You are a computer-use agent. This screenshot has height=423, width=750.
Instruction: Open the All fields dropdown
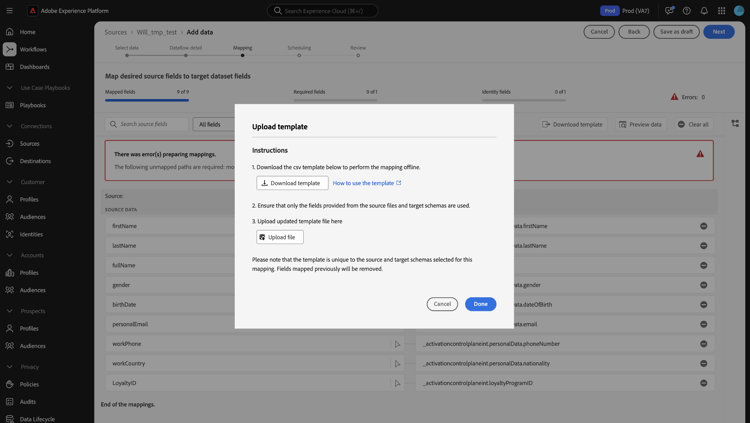click(212, 124)
